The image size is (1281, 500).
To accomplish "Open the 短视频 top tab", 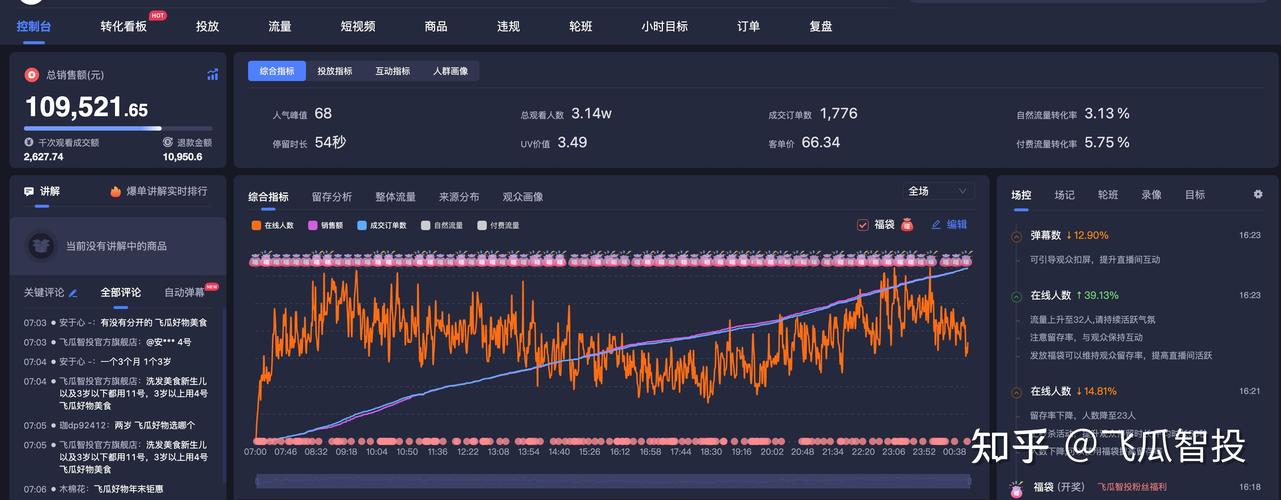I will [x=358, y=26].
